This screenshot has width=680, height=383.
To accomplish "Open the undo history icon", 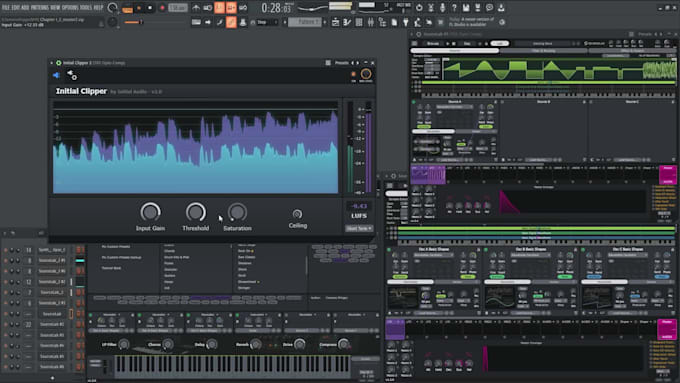I will tap(419, 8).
